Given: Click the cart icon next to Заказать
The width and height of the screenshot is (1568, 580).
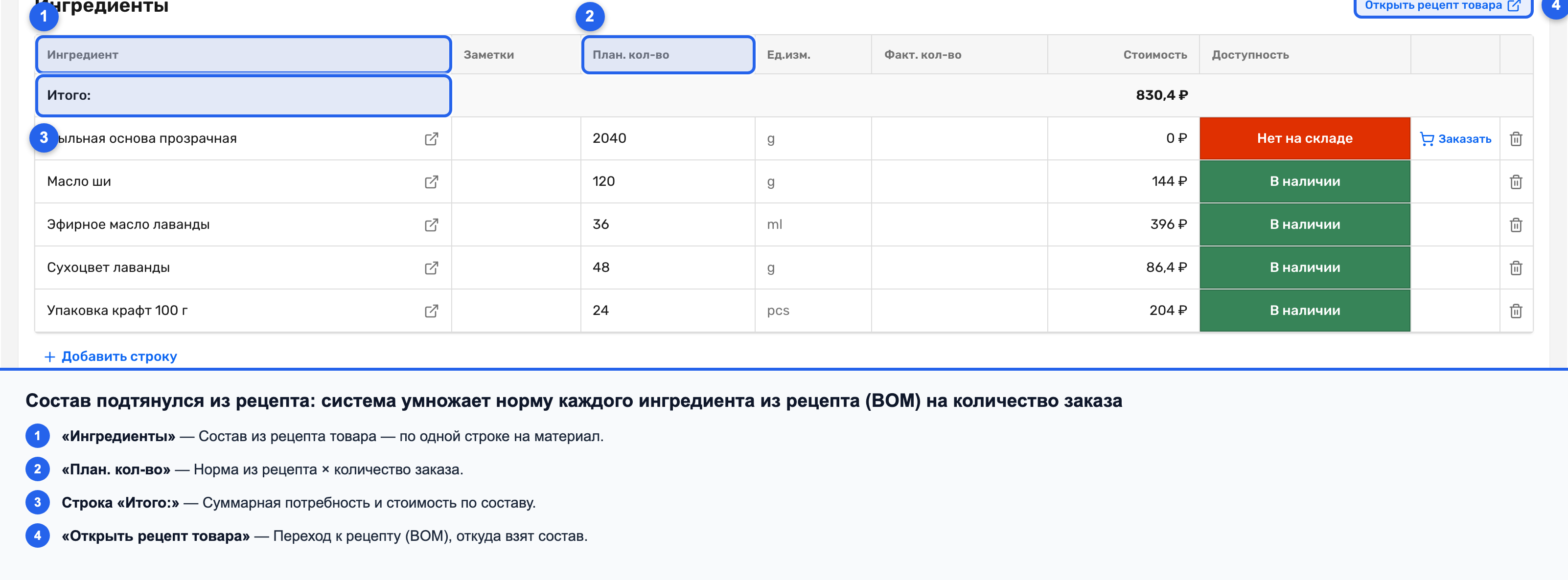Looking at the screenshot, I should pos(1427,139).
